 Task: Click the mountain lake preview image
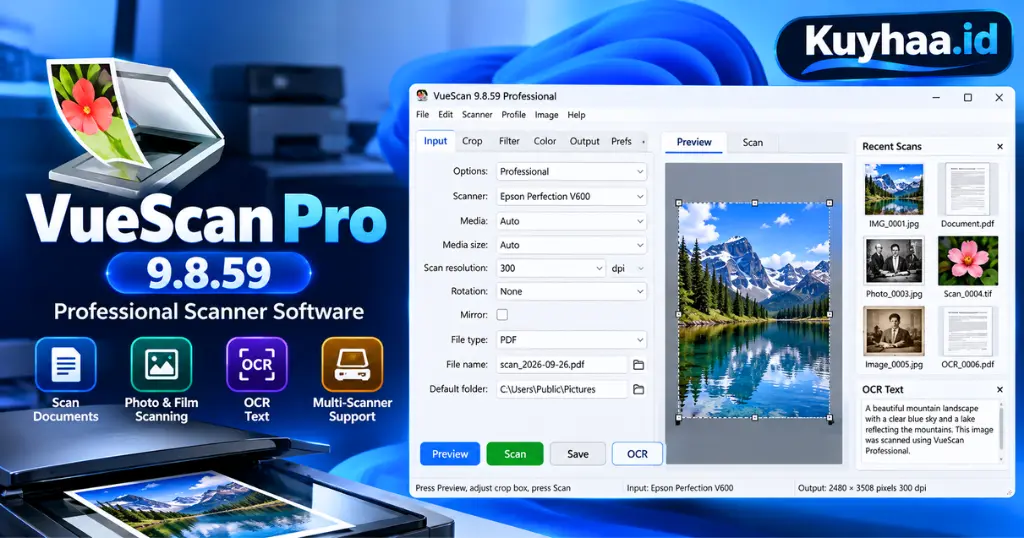(x=754, y=311)
